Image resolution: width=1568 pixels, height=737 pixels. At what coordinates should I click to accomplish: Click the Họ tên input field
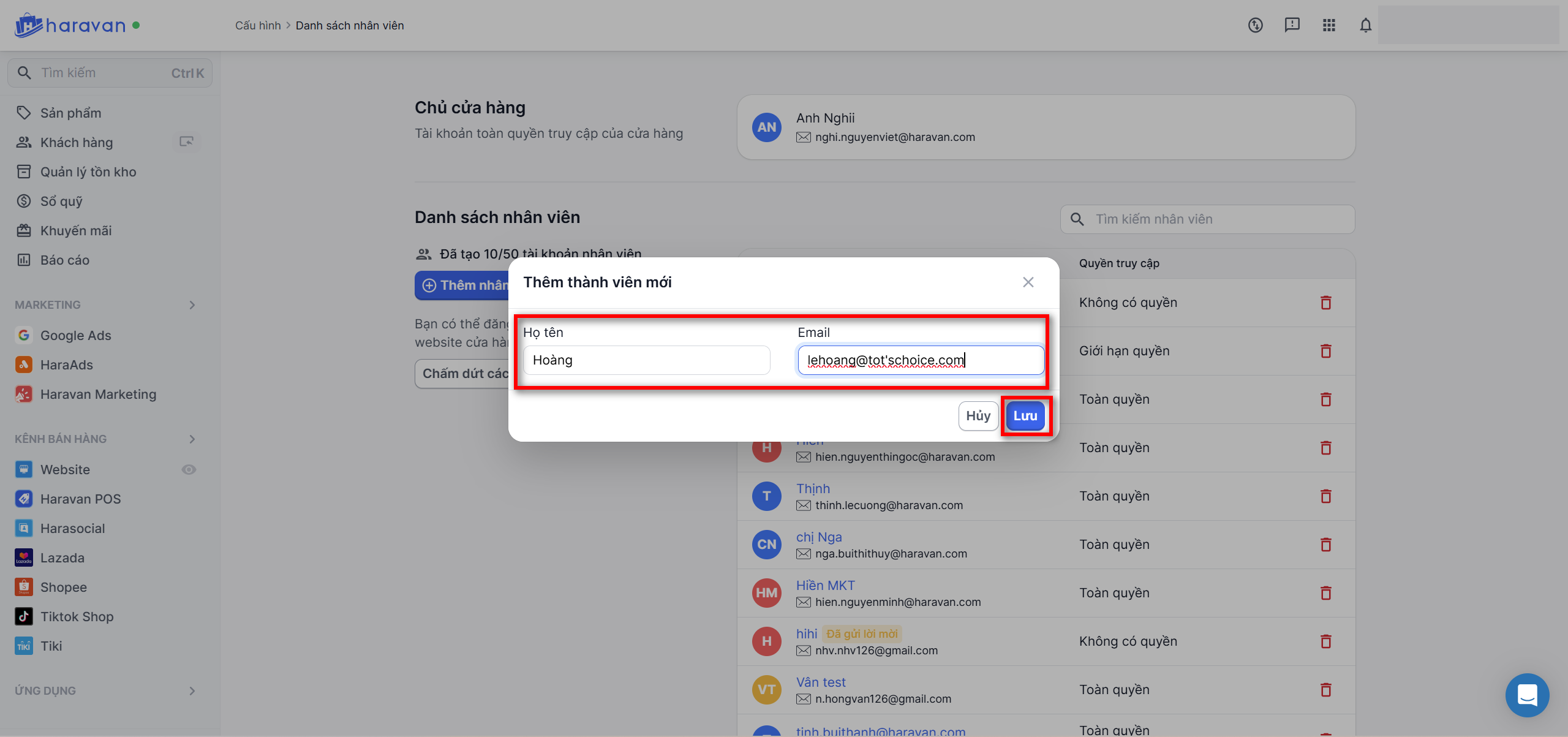click(x=646, y=360)
